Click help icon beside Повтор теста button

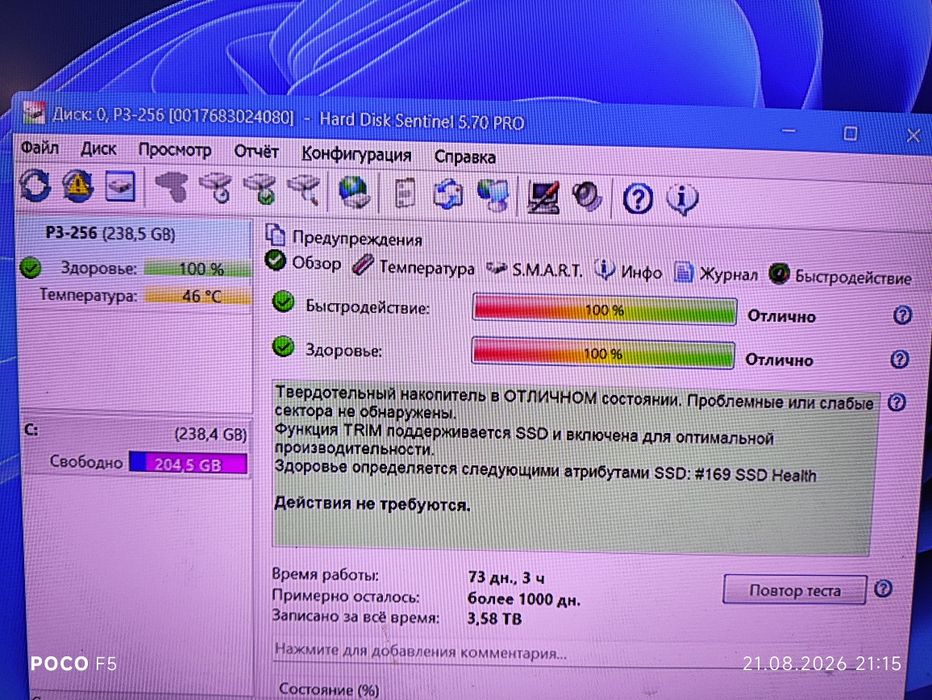[x=883, y=589]
